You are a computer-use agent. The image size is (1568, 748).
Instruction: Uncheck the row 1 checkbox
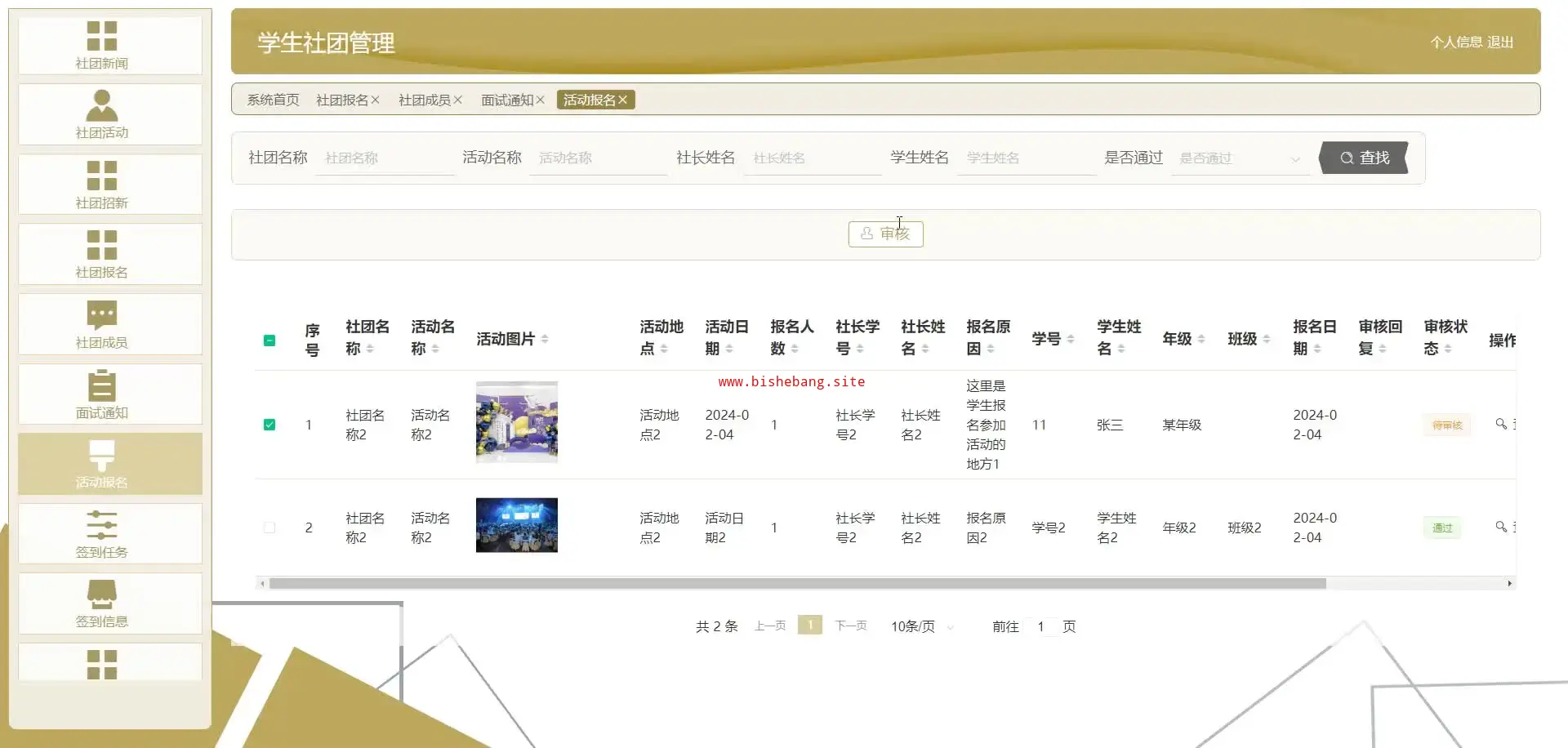click(269, 425)
